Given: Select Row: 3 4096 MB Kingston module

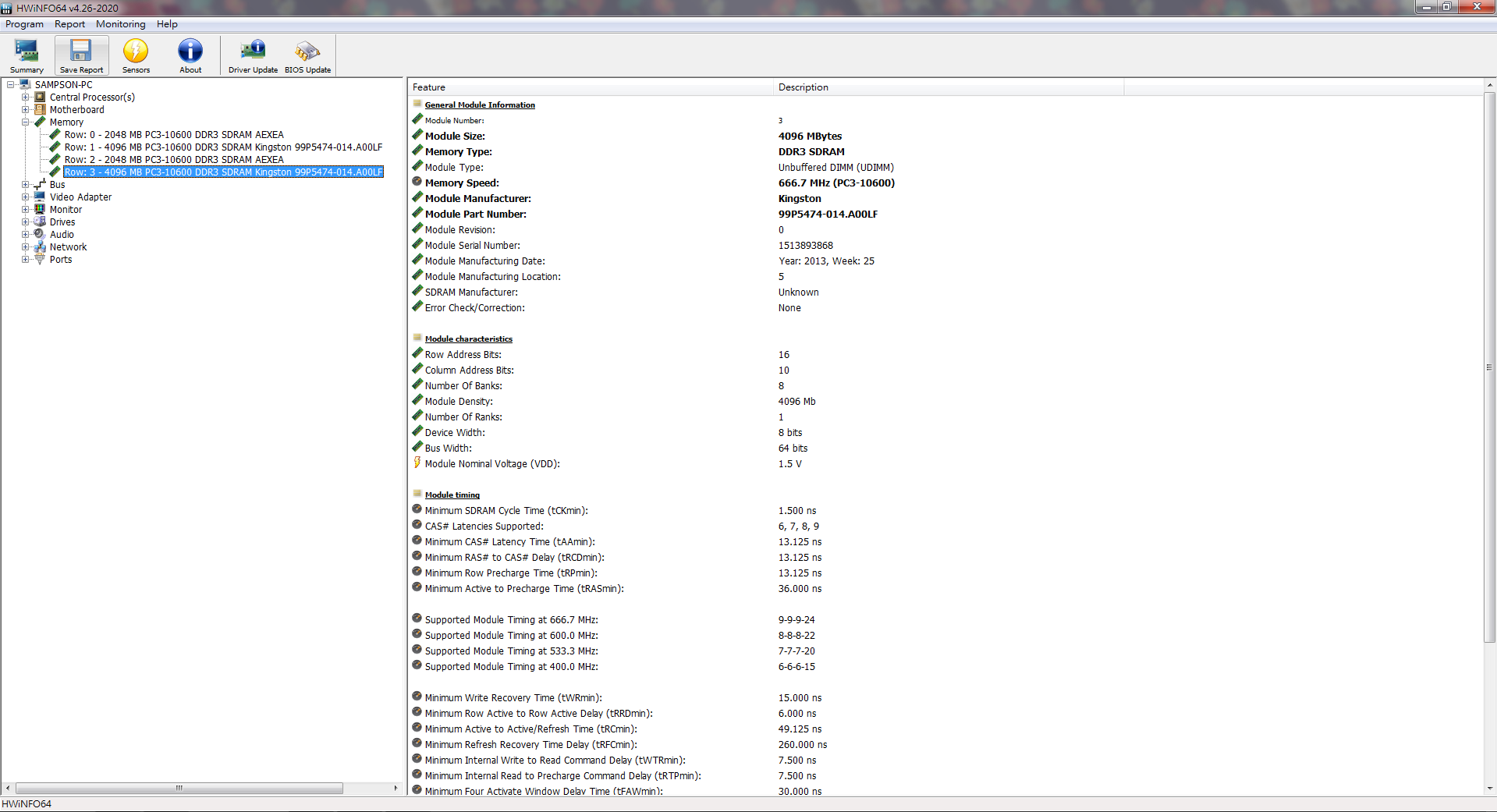Looking at the screenshot, I should [223, 172].
